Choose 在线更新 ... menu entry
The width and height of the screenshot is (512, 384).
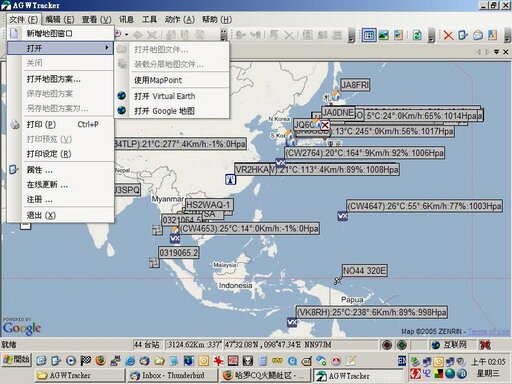tap(61, 184)
